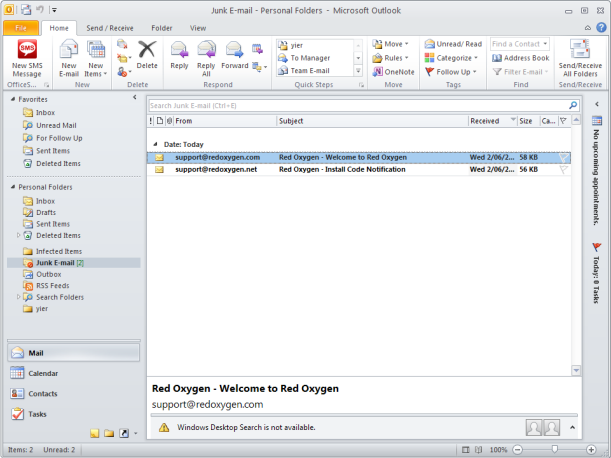Click the Meeting reply icon

point(257,49)
